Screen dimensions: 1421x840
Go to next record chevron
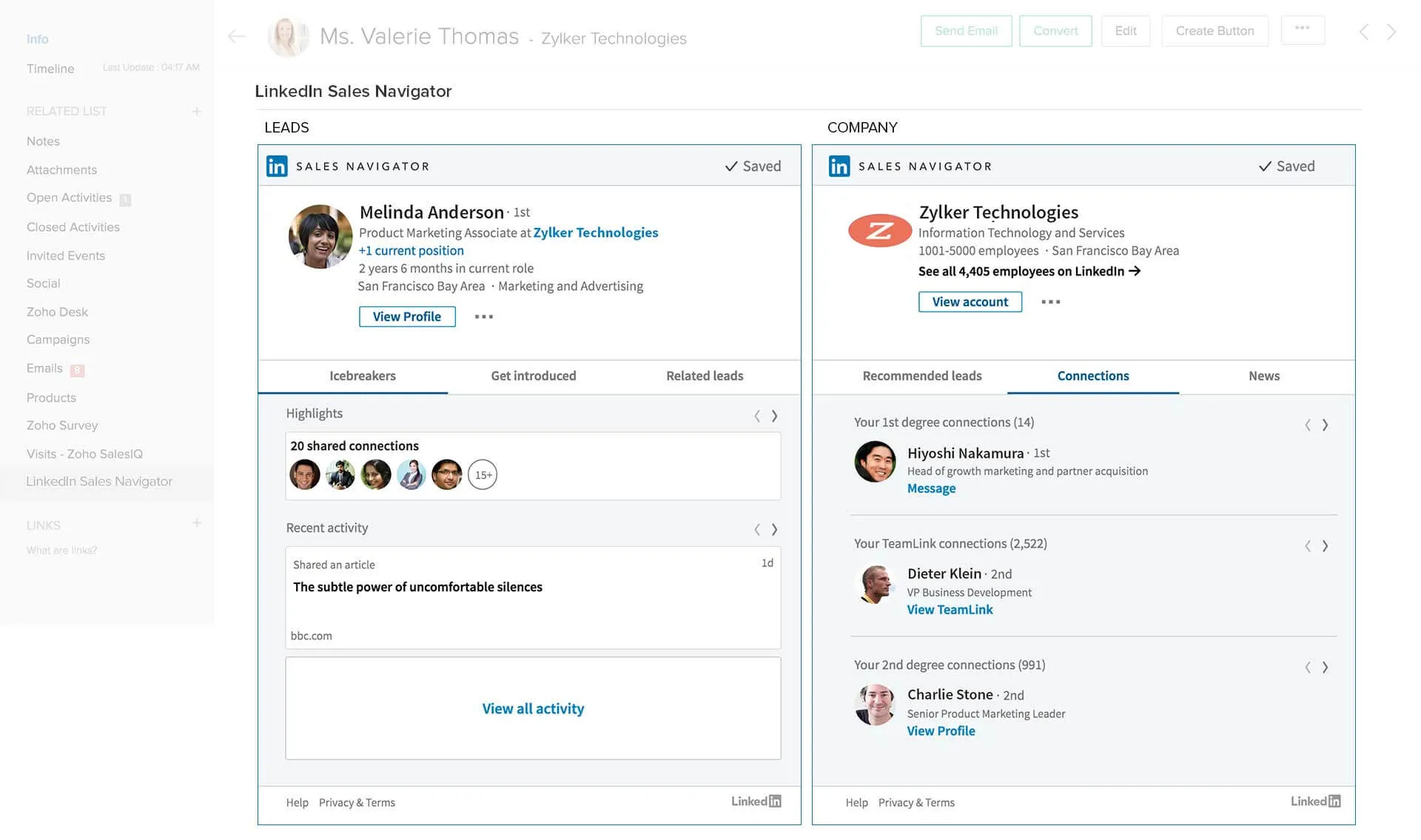coord(1391,32)
